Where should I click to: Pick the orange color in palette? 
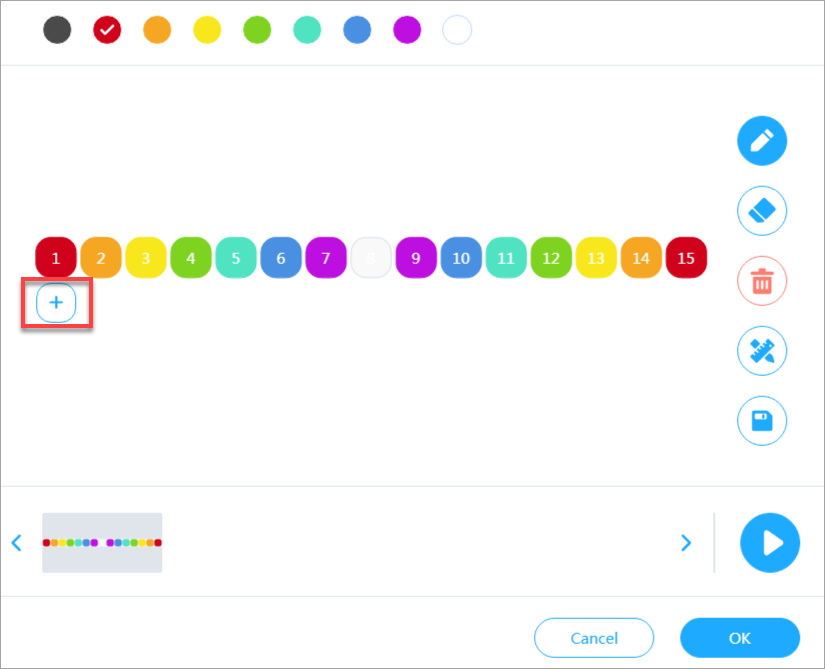coord(157,30)
